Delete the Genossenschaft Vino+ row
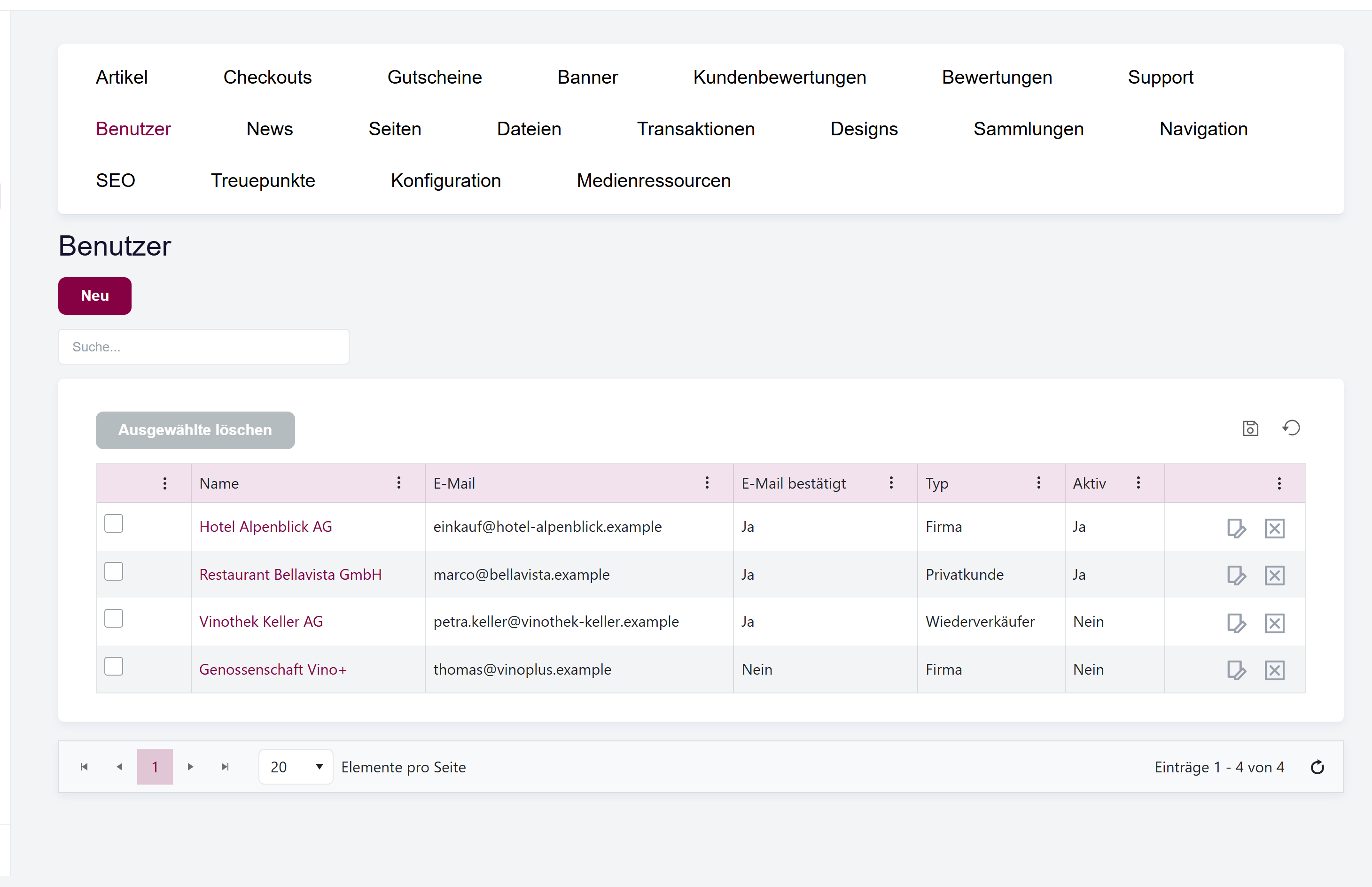Image resolution: width=1372 pixels, height=887 pixels. 1274,670
